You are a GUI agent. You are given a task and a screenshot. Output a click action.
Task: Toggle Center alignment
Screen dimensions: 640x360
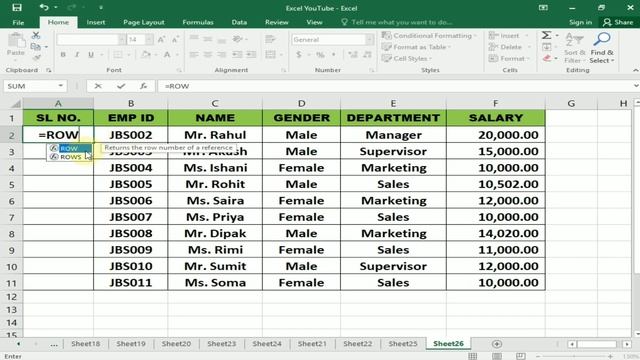pyautogui.click(x=208, y=54)
